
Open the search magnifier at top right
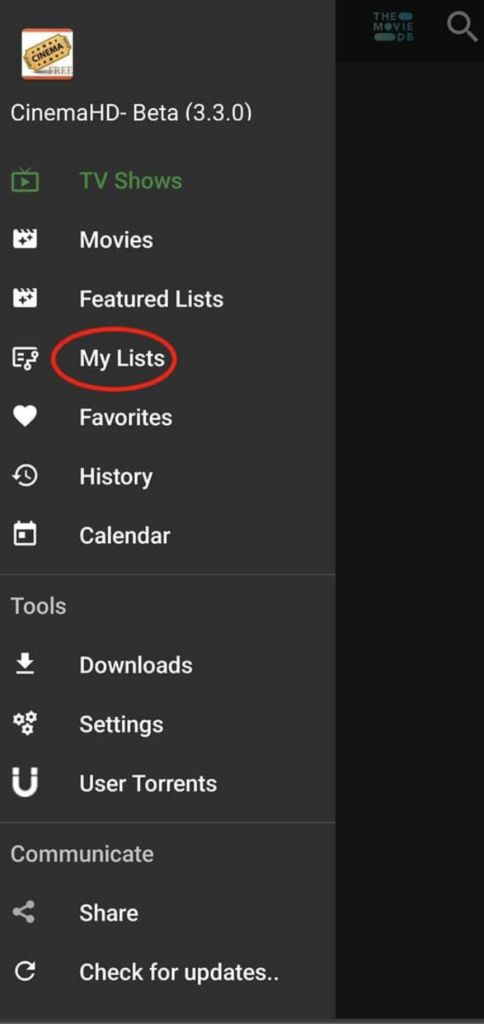[462, 27]
